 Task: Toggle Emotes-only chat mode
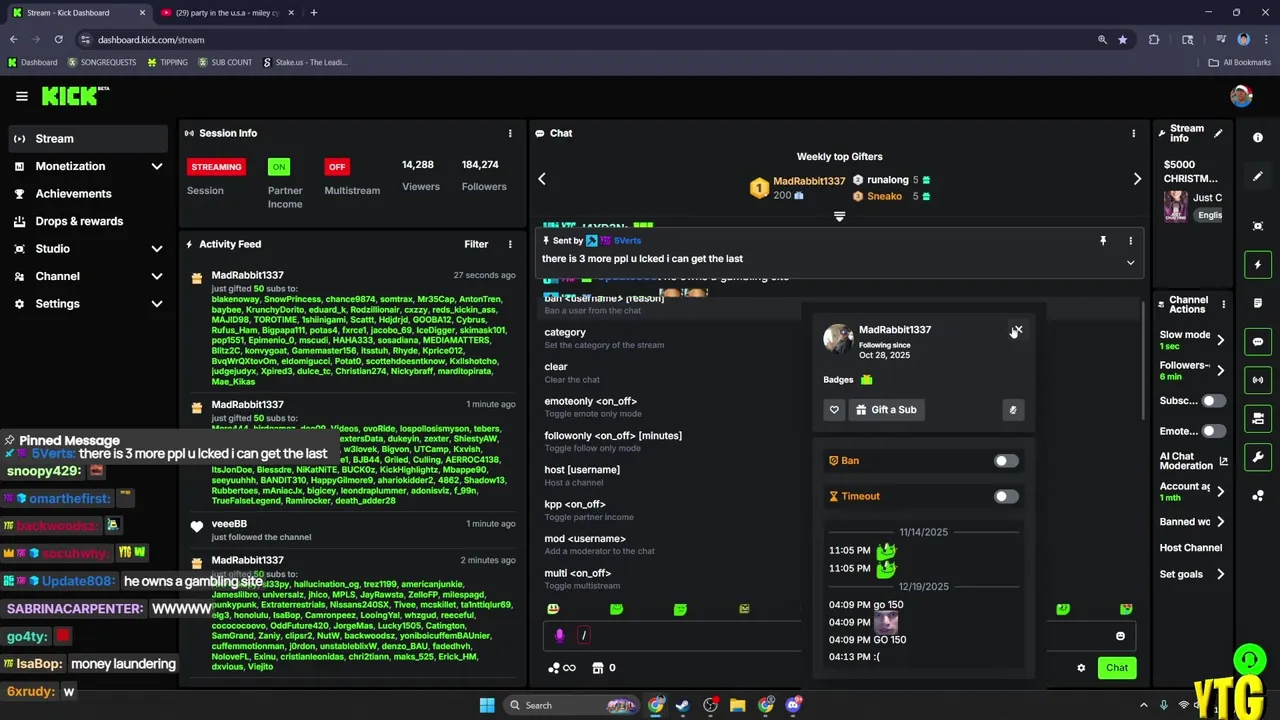point(1213,431)
